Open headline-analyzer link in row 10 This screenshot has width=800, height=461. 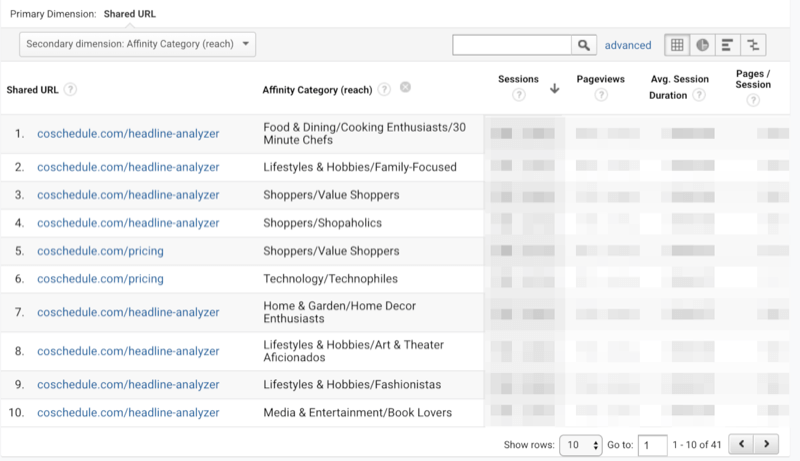128,413
